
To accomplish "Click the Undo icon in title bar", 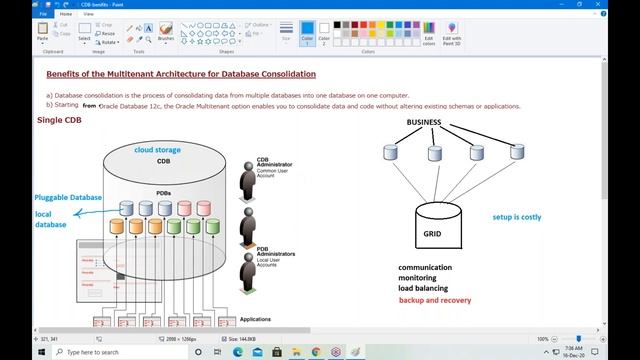I will point(57,4).
